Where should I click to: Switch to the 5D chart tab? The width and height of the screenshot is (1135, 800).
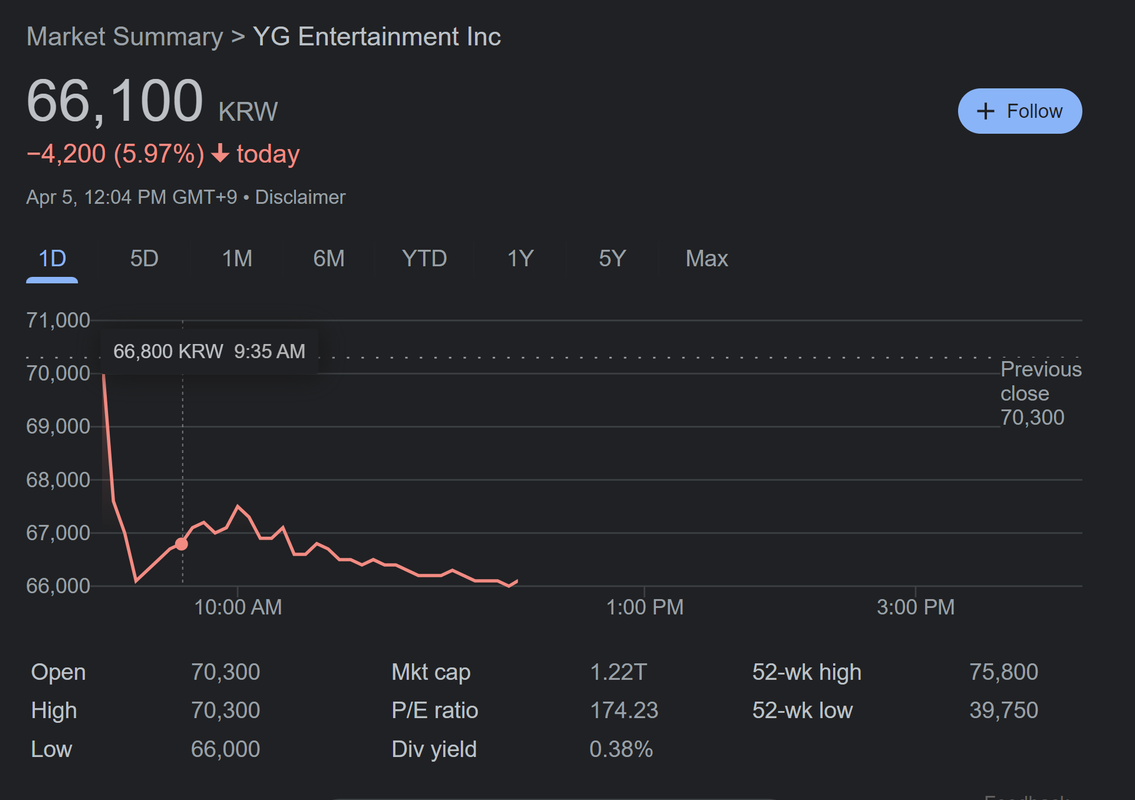point(144,258)
